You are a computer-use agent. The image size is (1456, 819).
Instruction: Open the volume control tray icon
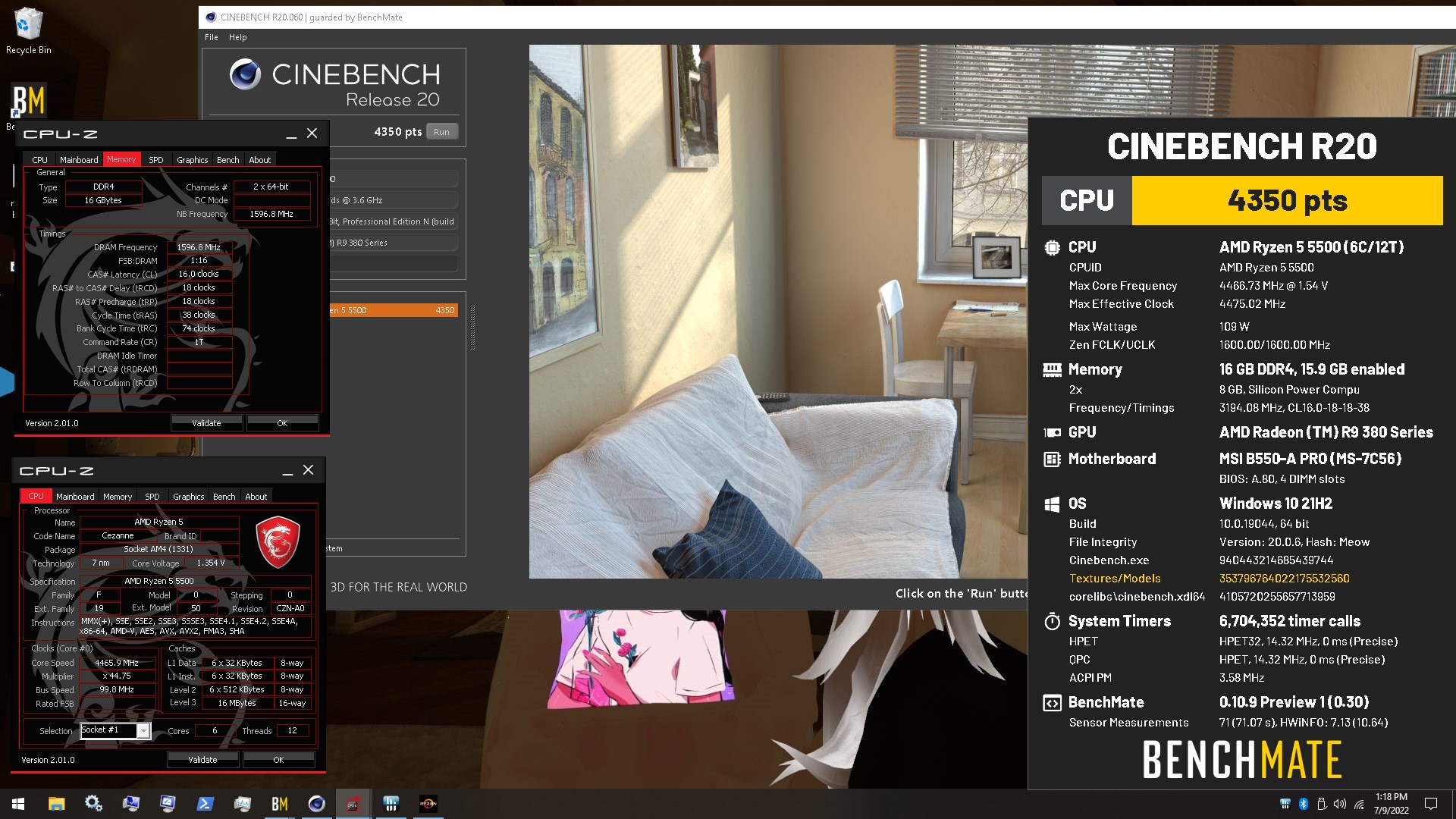pyautogui.click(x=1340, y=804)
